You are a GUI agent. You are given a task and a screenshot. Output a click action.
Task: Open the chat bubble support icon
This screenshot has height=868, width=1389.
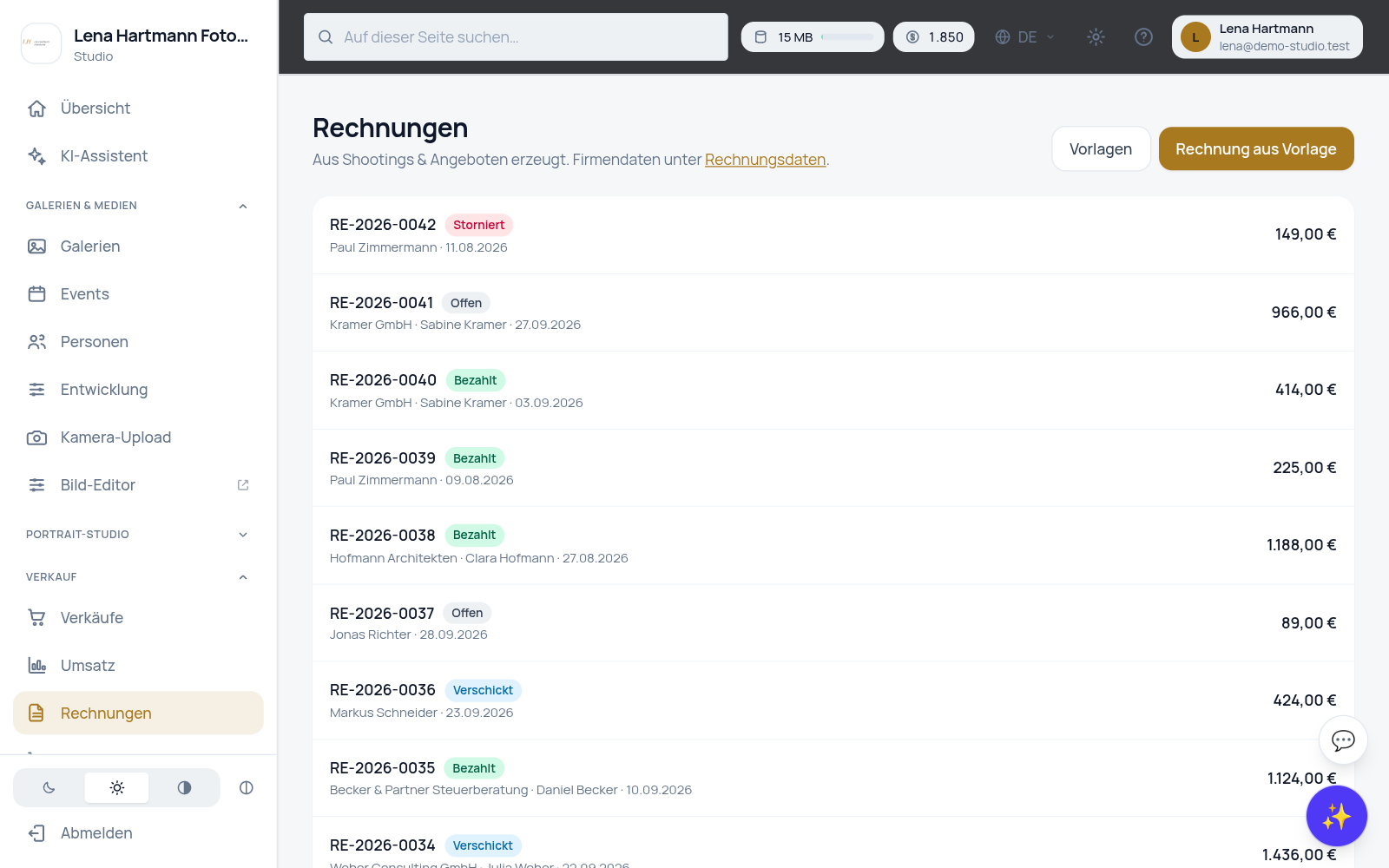click(x=1343, y=740)
